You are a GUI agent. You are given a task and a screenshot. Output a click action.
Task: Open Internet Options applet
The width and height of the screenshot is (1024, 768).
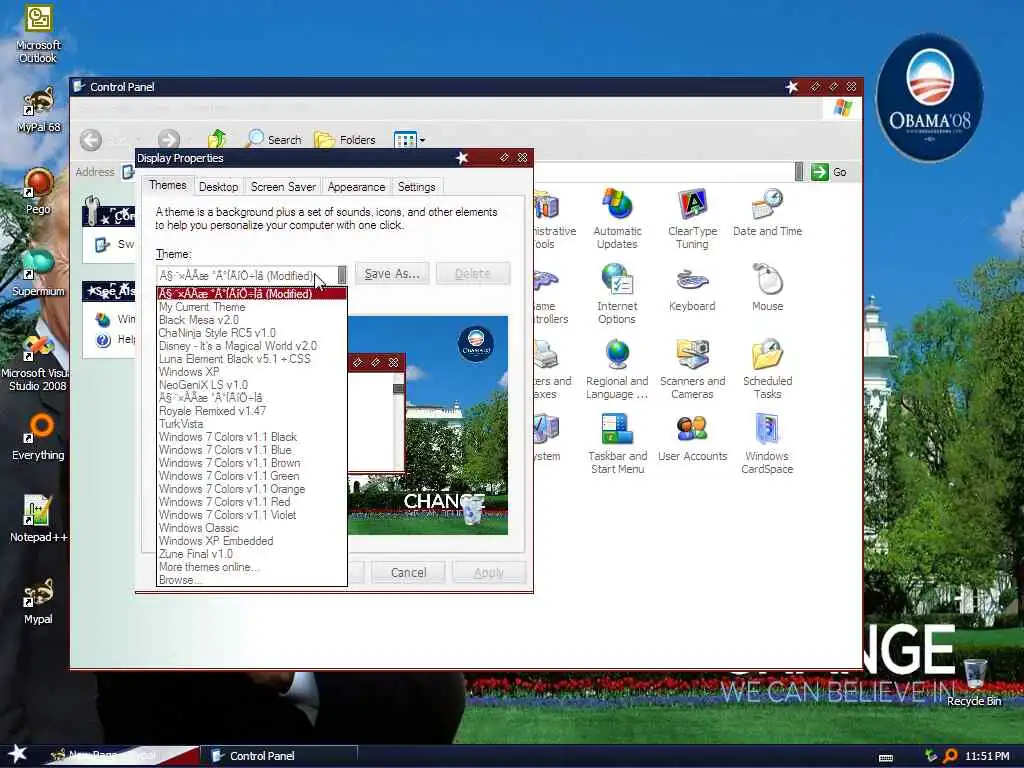tap(617, 294)
